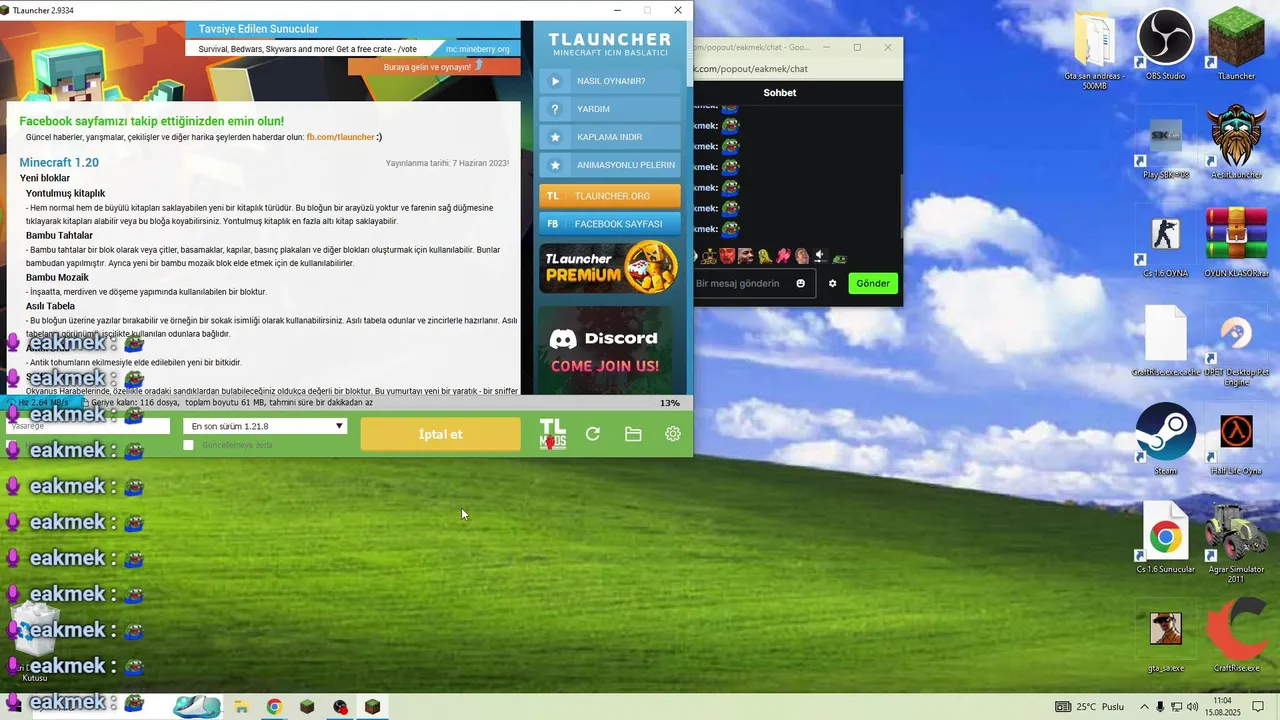Click 'Kaplama İndir' skin download button
The image size is (1280, 720).
610,137
